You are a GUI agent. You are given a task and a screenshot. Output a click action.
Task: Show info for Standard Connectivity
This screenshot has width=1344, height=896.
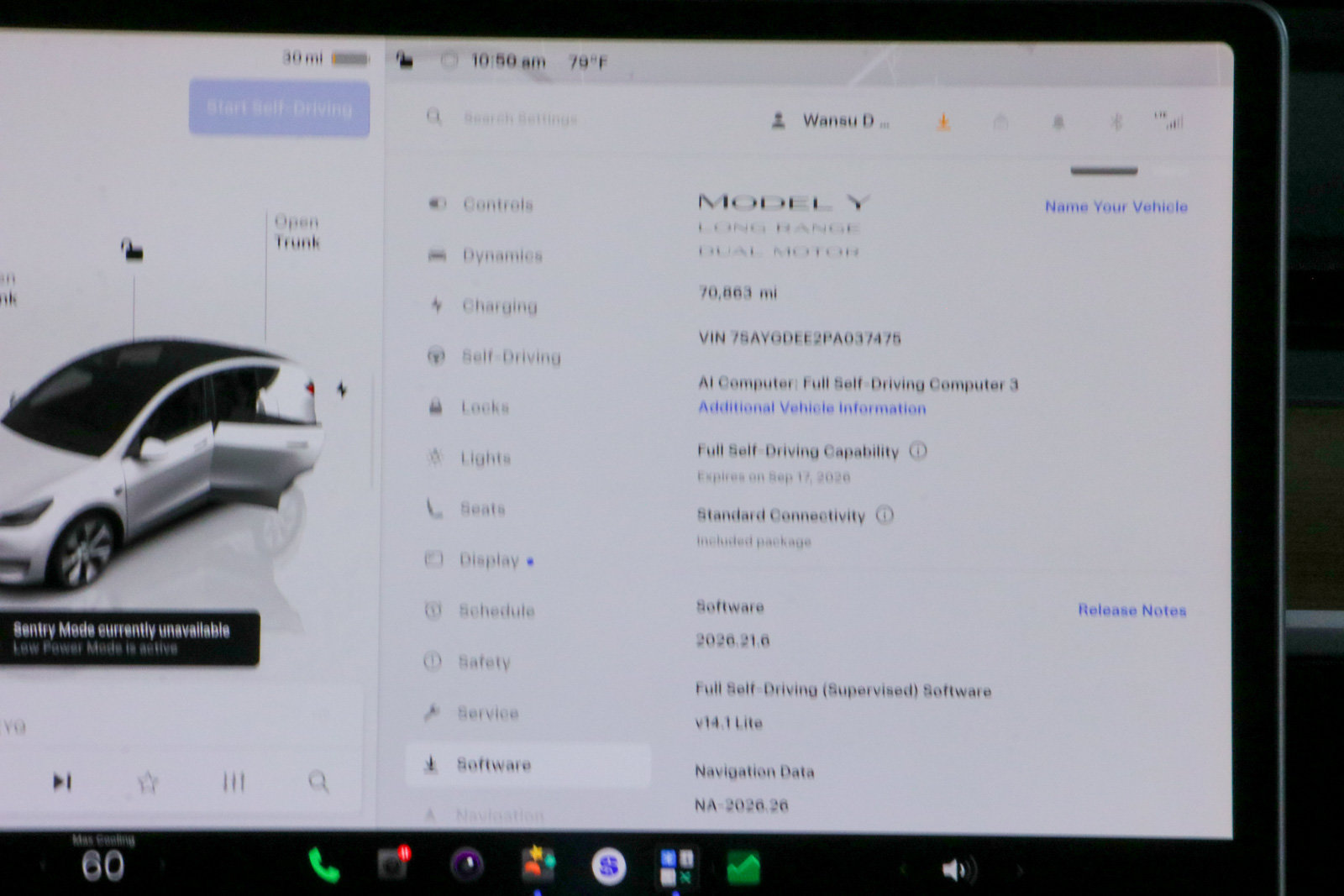(x=885, y=515)
